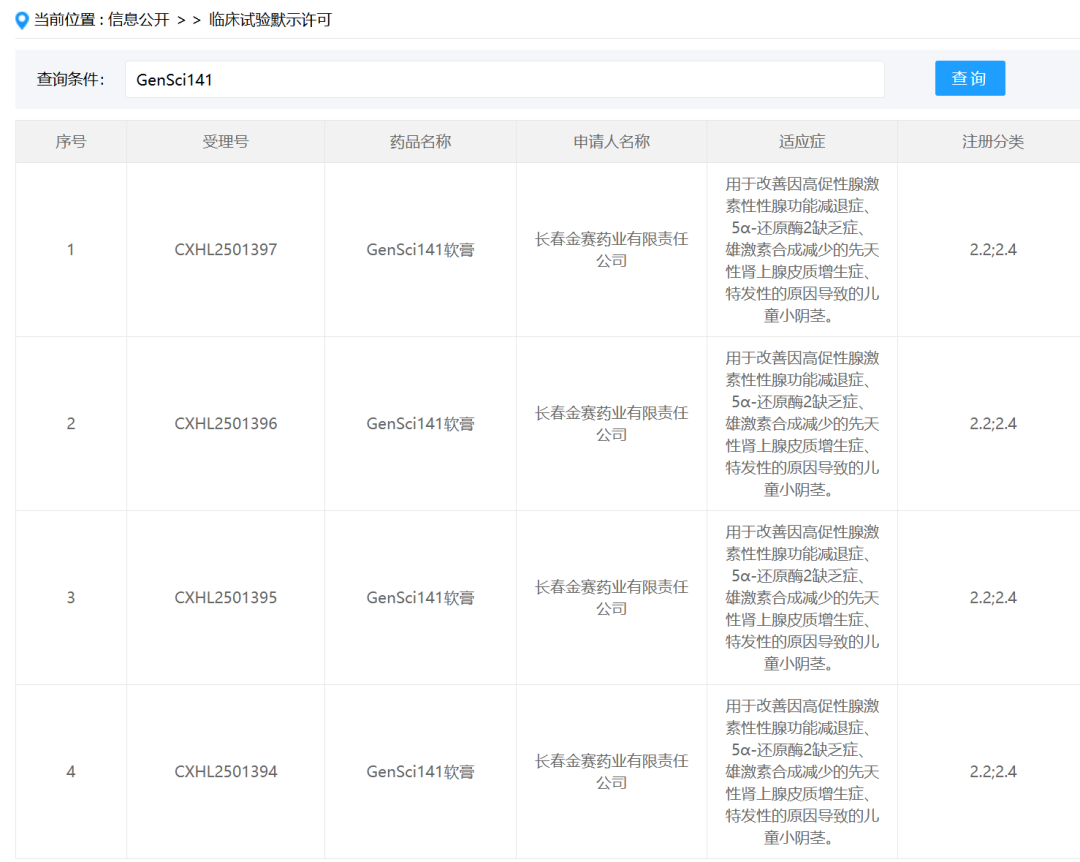The height and width of the screenshot is (862, 1080).
Task: Select GenSci141软膏 in the first row
Action: coord(420,249)
